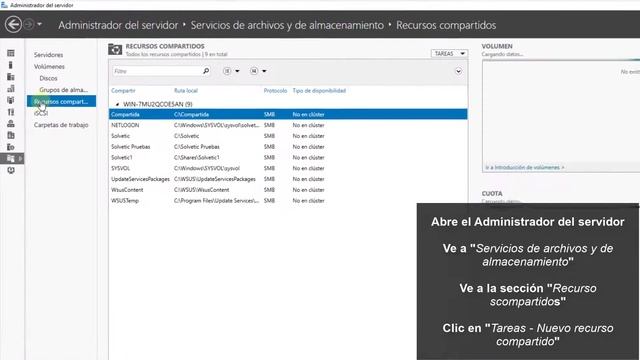Click the Server Manager title bar icon
Screen dimensions: 640x360
tap(4, 5)
